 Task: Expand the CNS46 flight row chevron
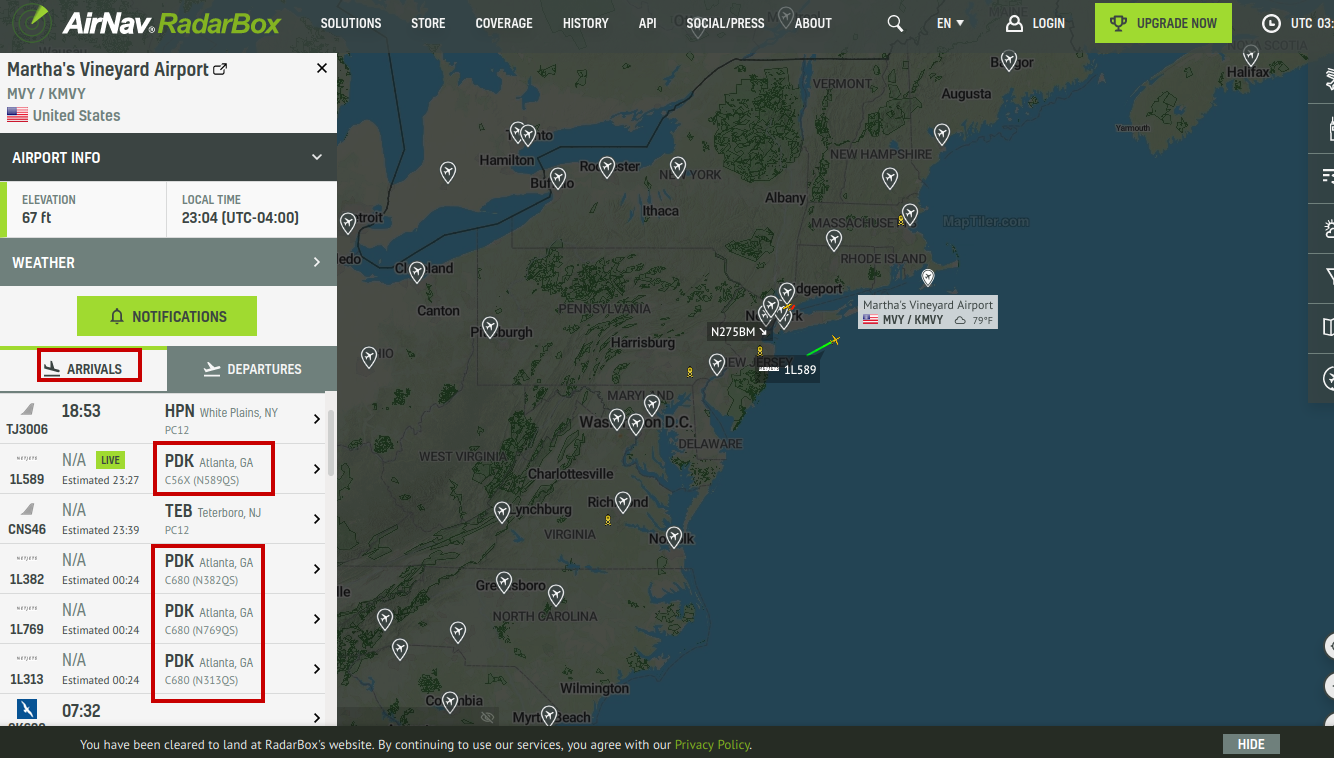(x=317, y=519)
